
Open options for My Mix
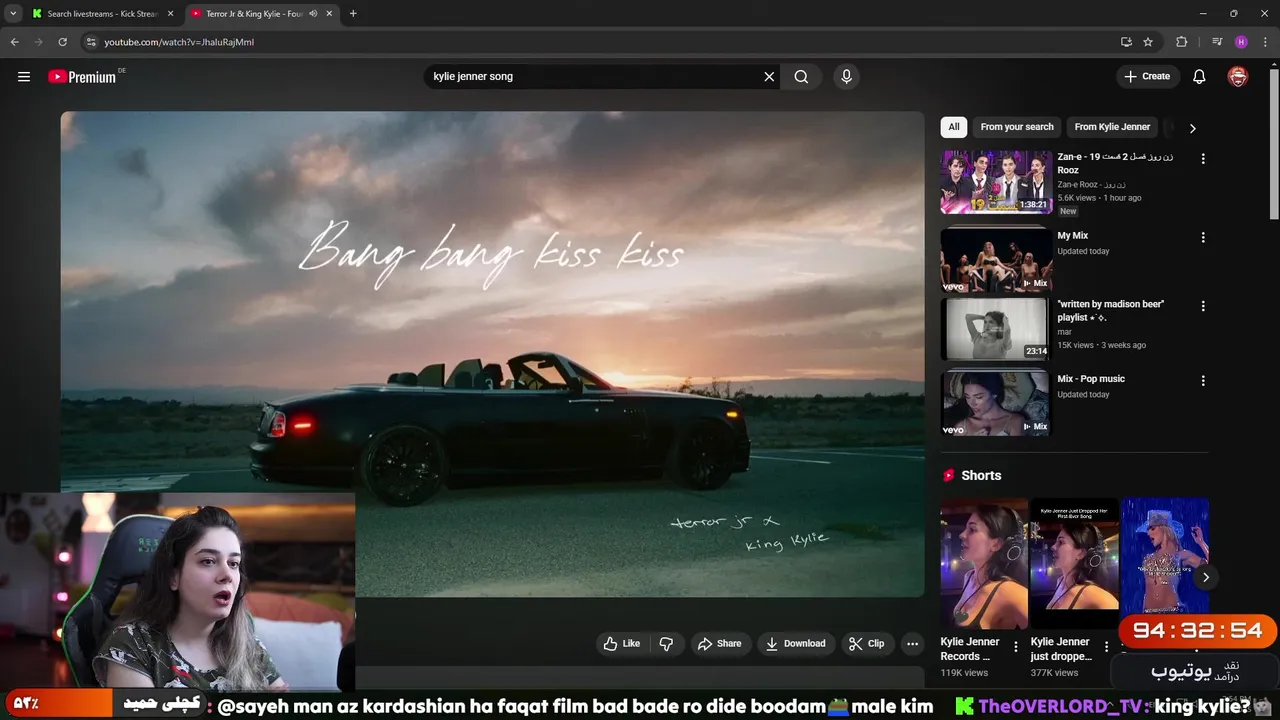1203,238
